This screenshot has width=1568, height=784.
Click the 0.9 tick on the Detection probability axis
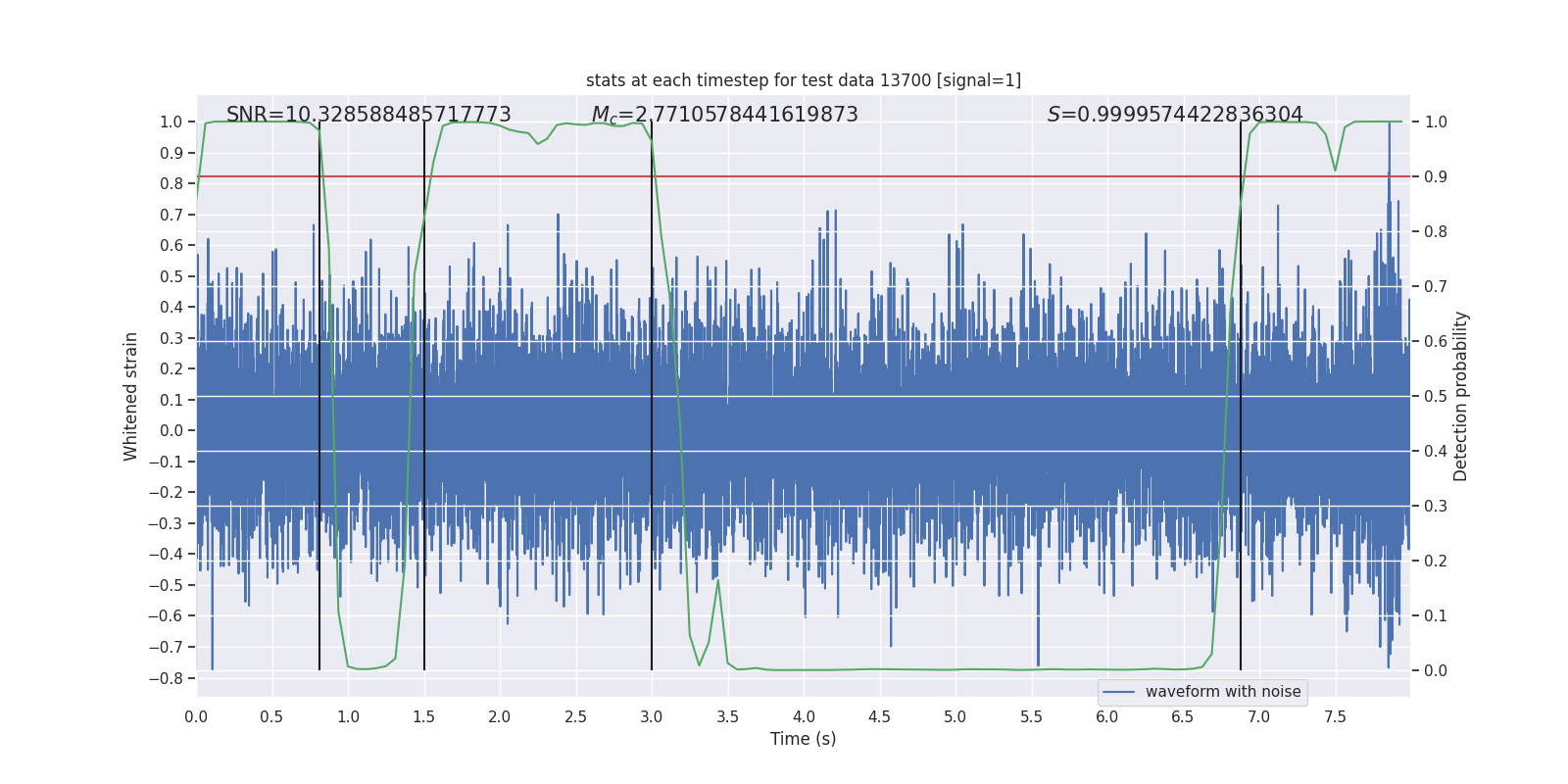1436,176
